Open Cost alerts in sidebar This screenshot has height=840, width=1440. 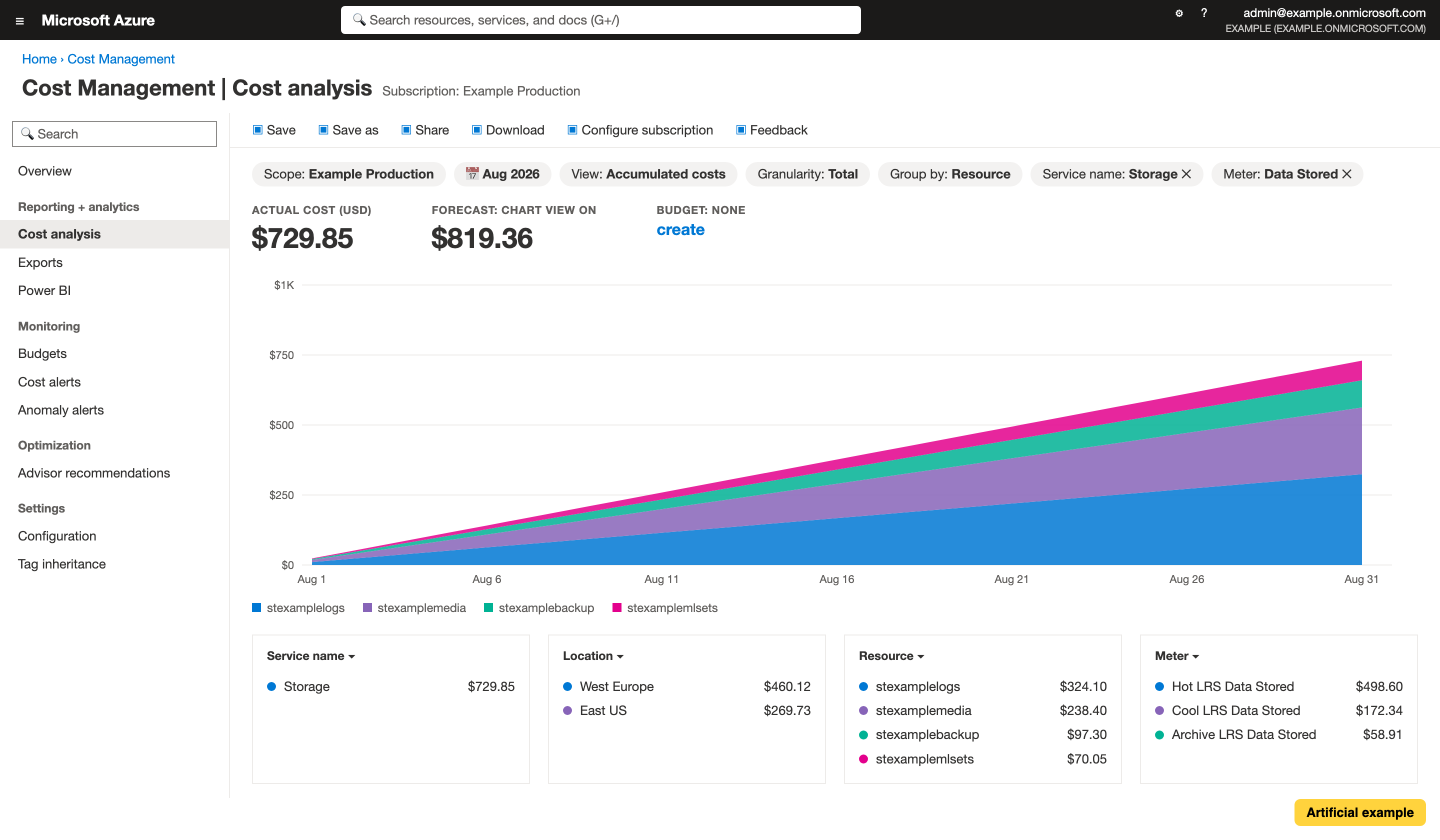(x=114, y=381)
